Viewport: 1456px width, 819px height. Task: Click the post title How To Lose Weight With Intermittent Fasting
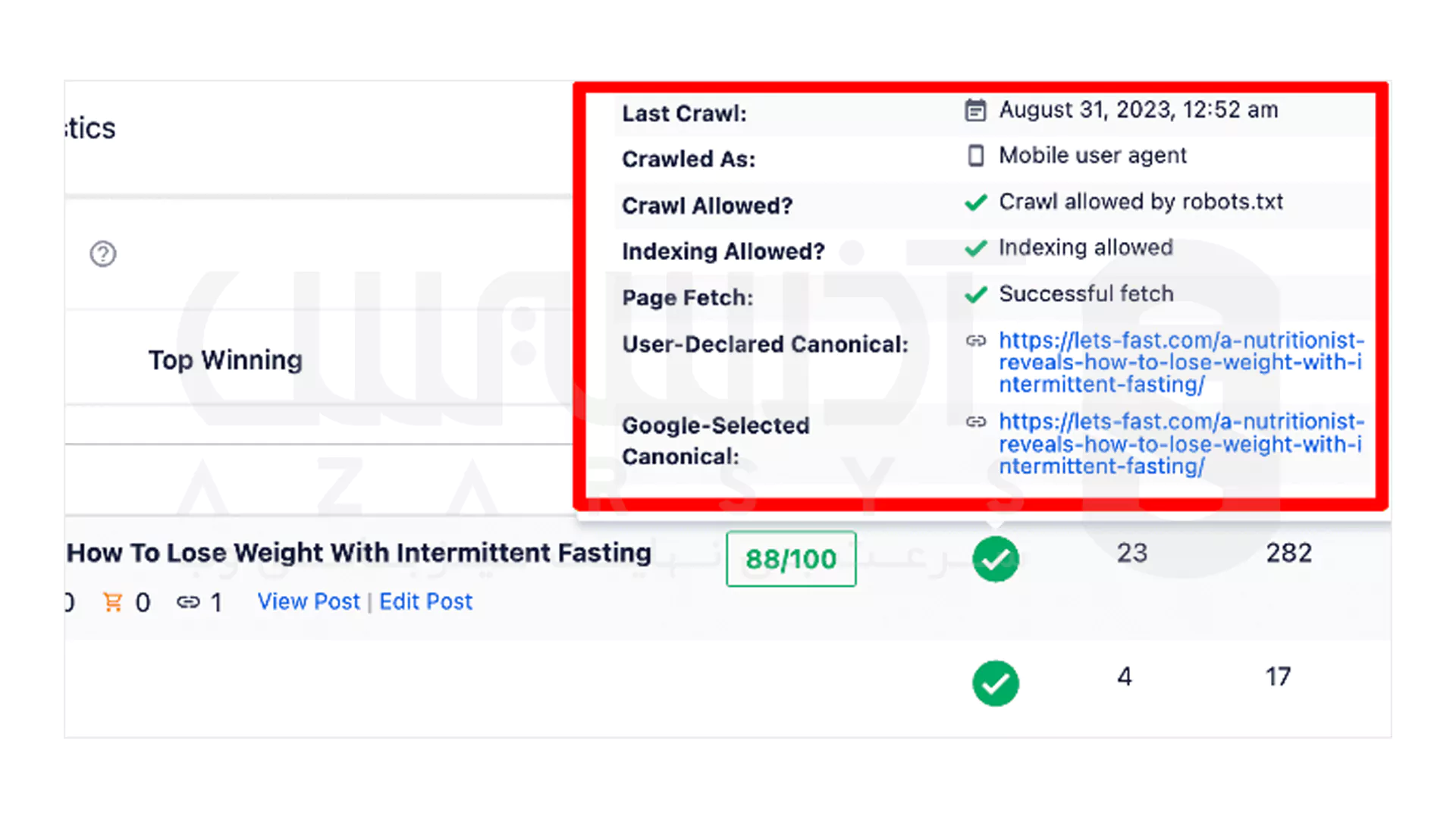point(359,552)
